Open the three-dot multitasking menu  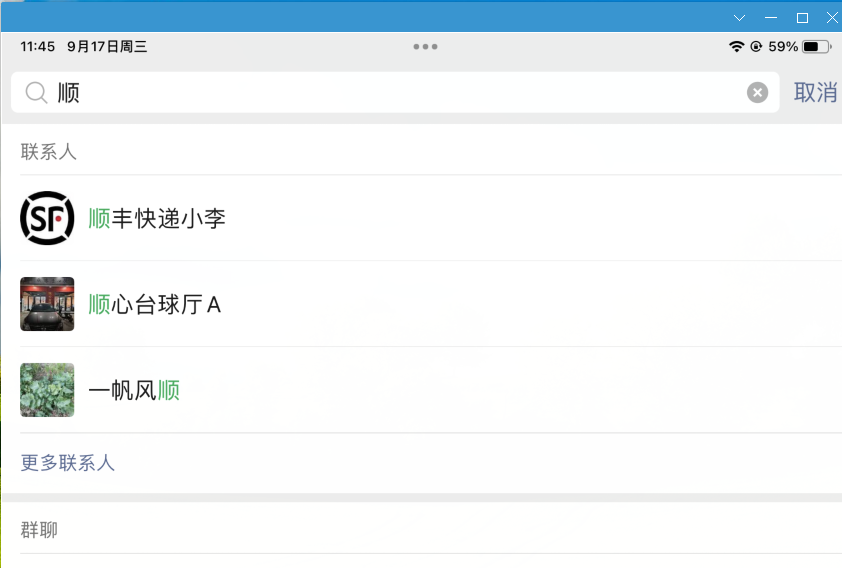(425, 47)
